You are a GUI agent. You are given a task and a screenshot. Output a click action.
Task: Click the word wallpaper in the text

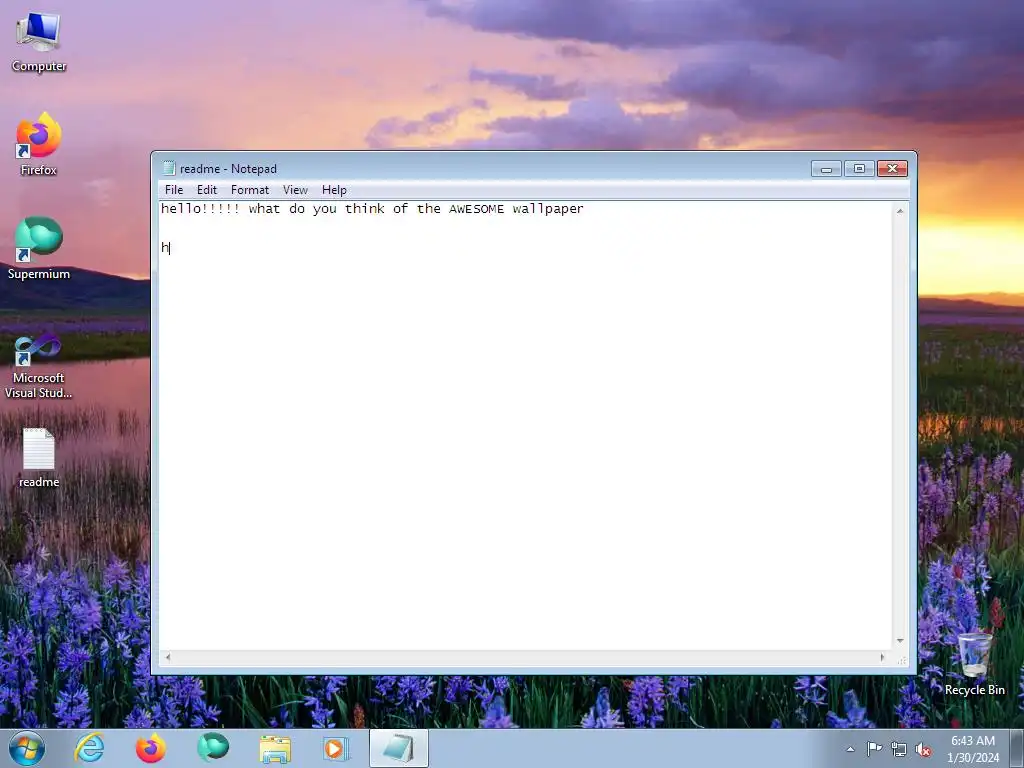click(x=548, y=209)
